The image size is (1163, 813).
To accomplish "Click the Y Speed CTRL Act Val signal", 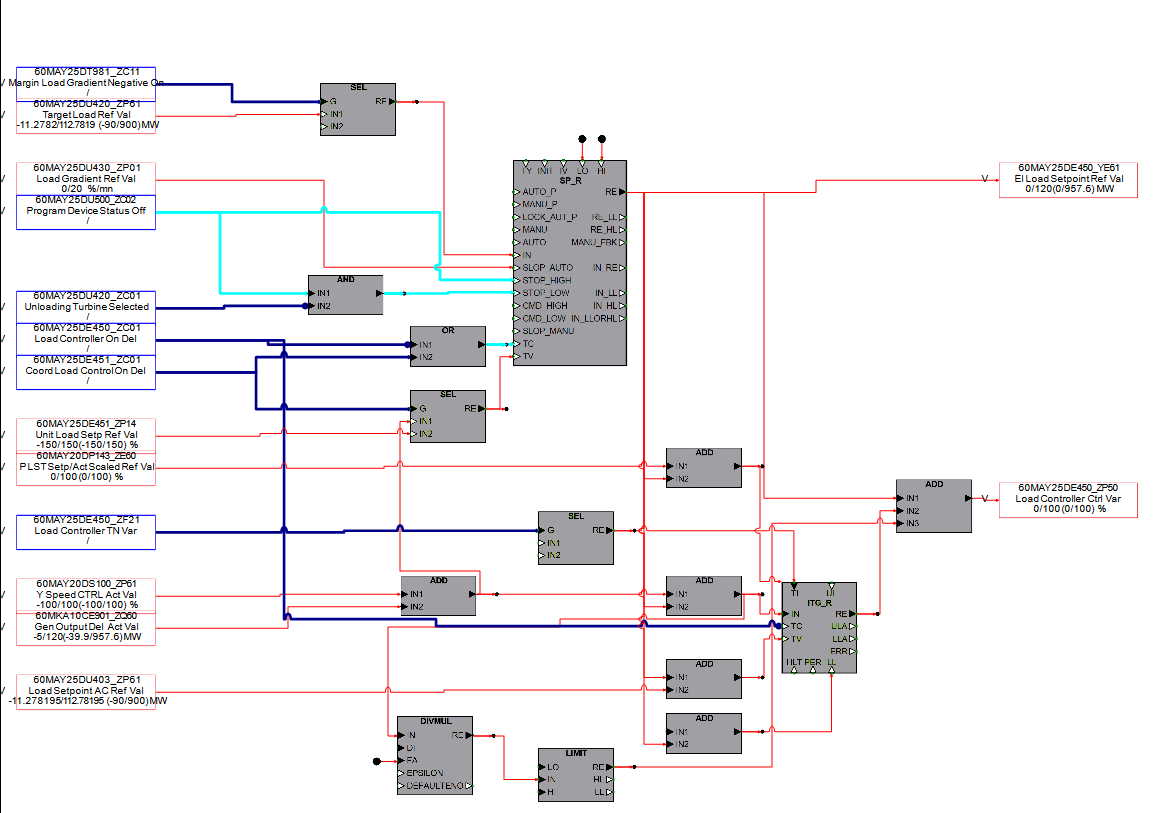I will point(86,594).
